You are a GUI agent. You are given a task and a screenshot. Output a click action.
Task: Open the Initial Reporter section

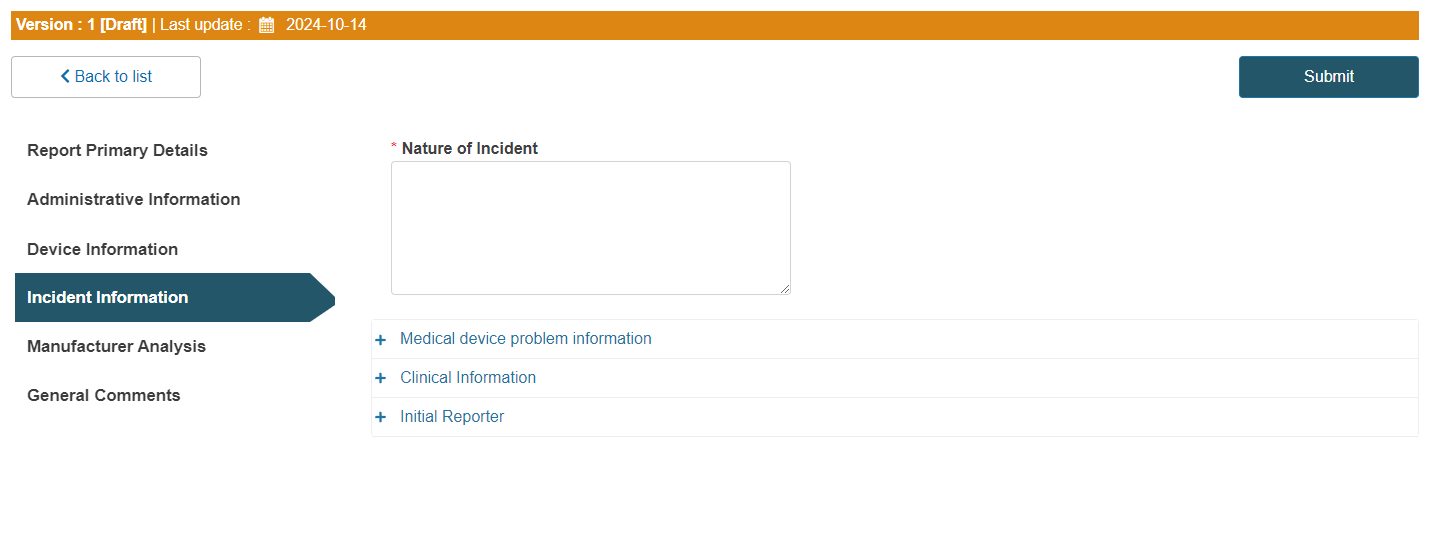452,417
